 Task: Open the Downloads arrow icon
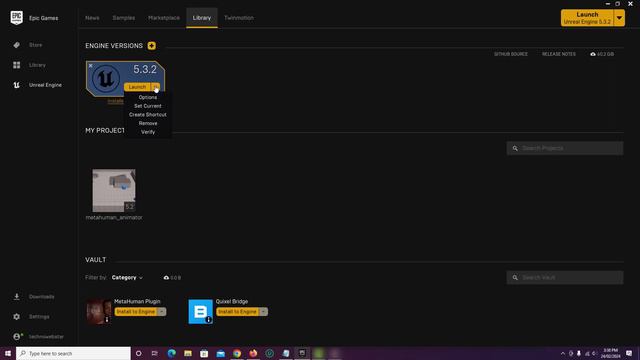click(x=16, y=296)
